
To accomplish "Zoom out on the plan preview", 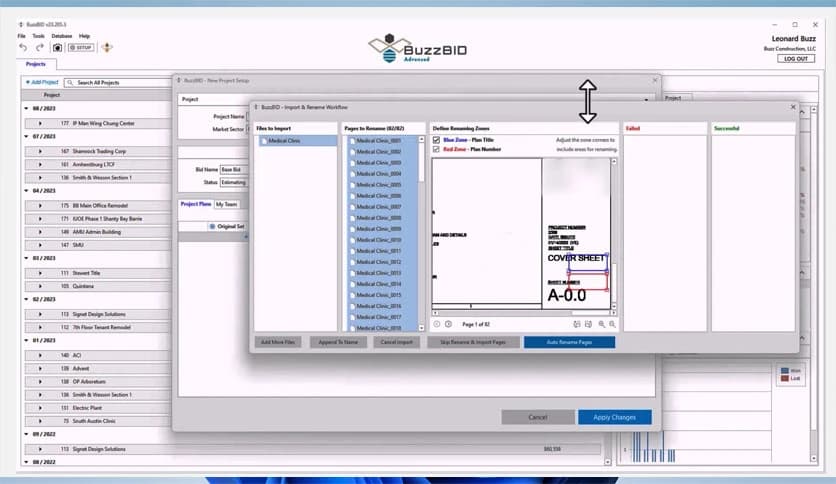I will pos(612,324).
